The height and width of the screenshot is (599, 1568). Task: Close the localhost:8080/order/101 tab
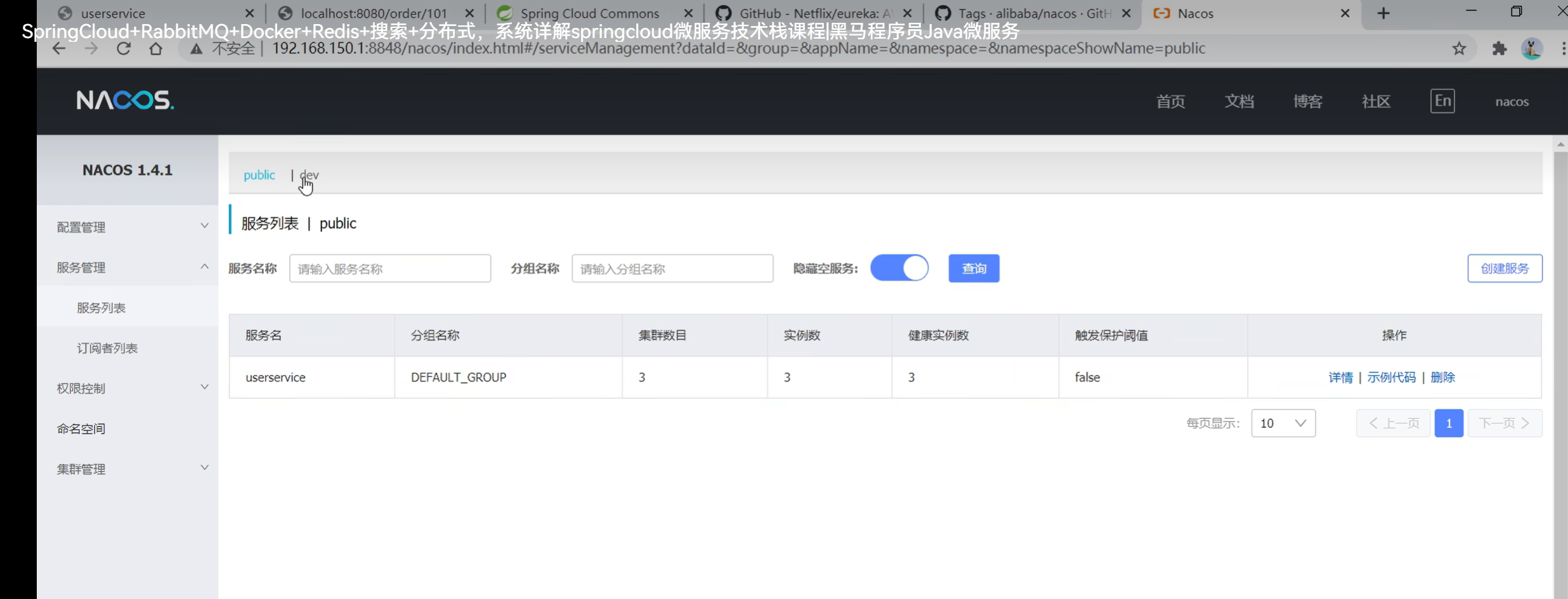coord(469,13)
